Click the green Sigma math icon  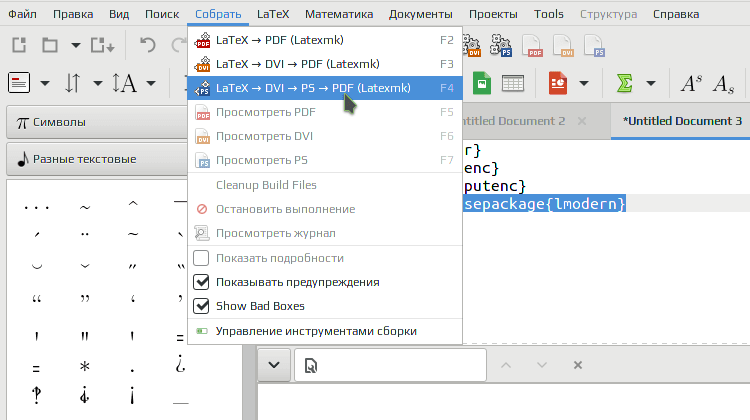pos(624,83)
